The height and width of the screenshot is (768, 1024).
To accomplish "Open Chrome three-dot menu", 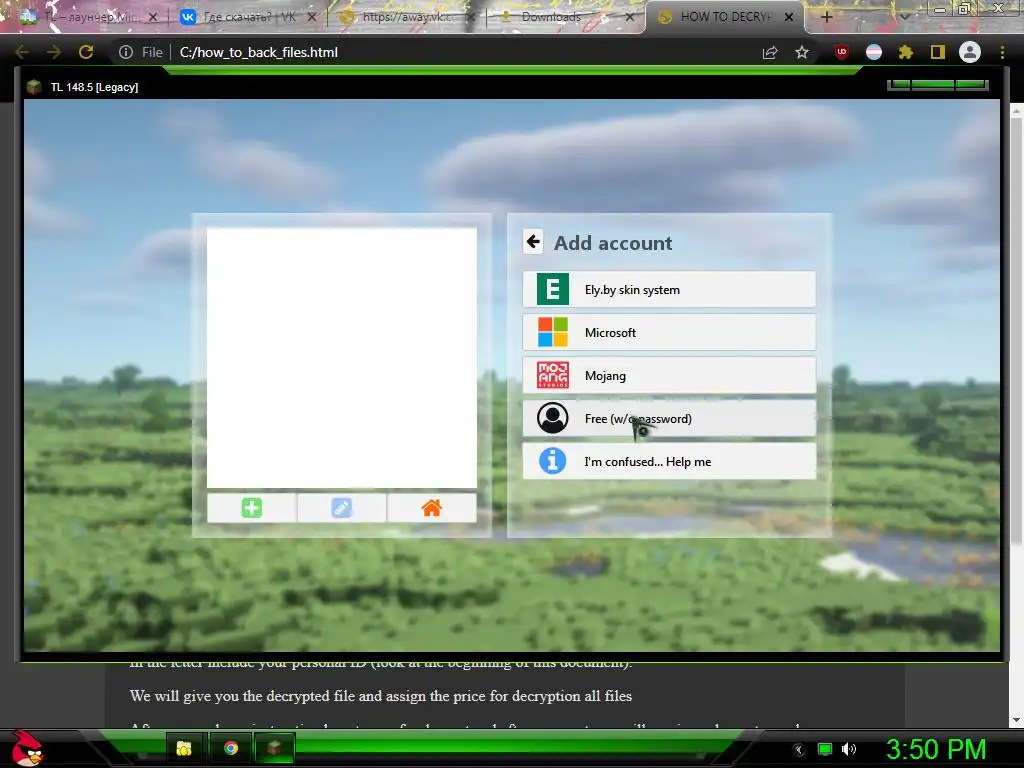I will pyautogui.click(x=1002, y=52).
